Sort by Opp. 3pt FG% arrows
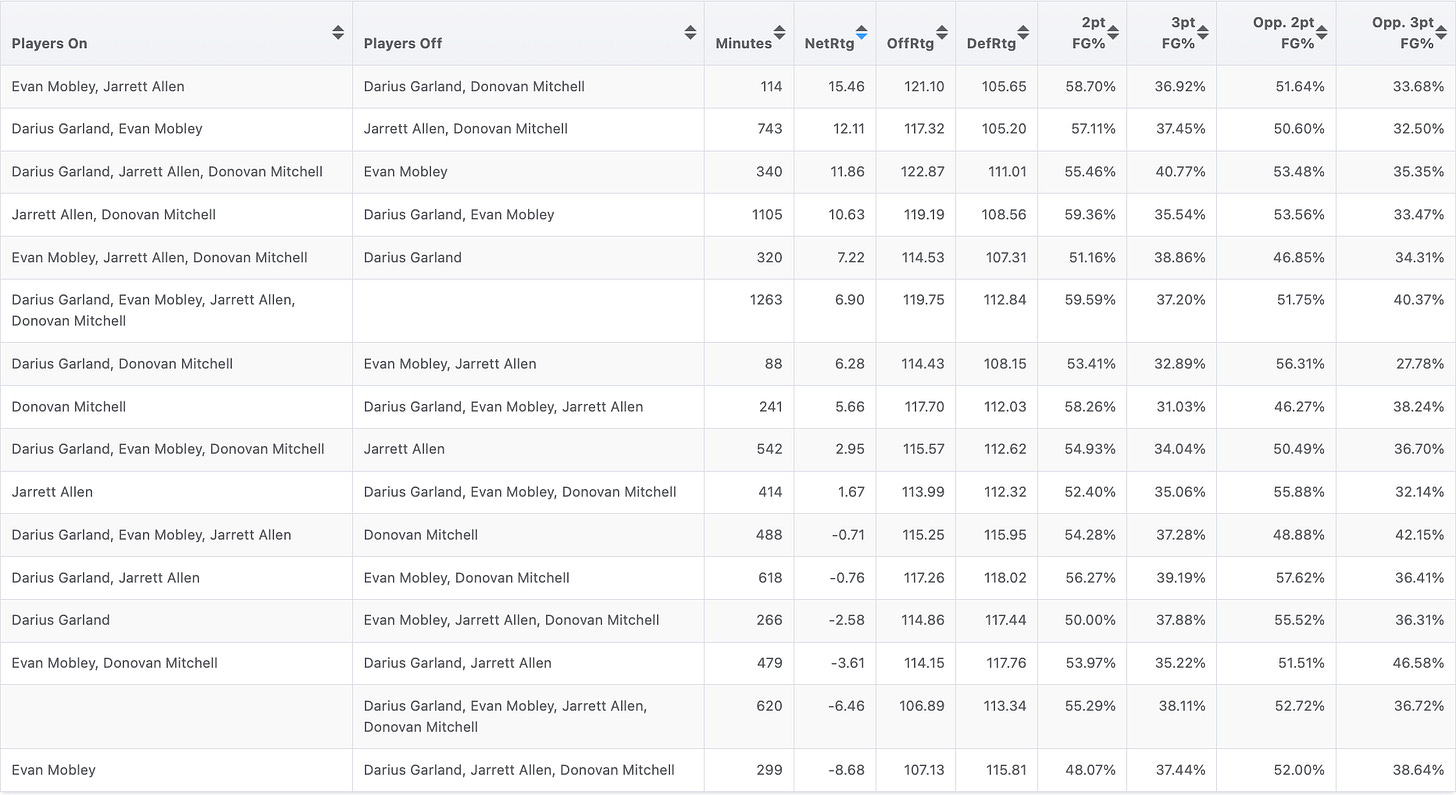Screen dimensions: 1456x795 tap(1442, 33)
